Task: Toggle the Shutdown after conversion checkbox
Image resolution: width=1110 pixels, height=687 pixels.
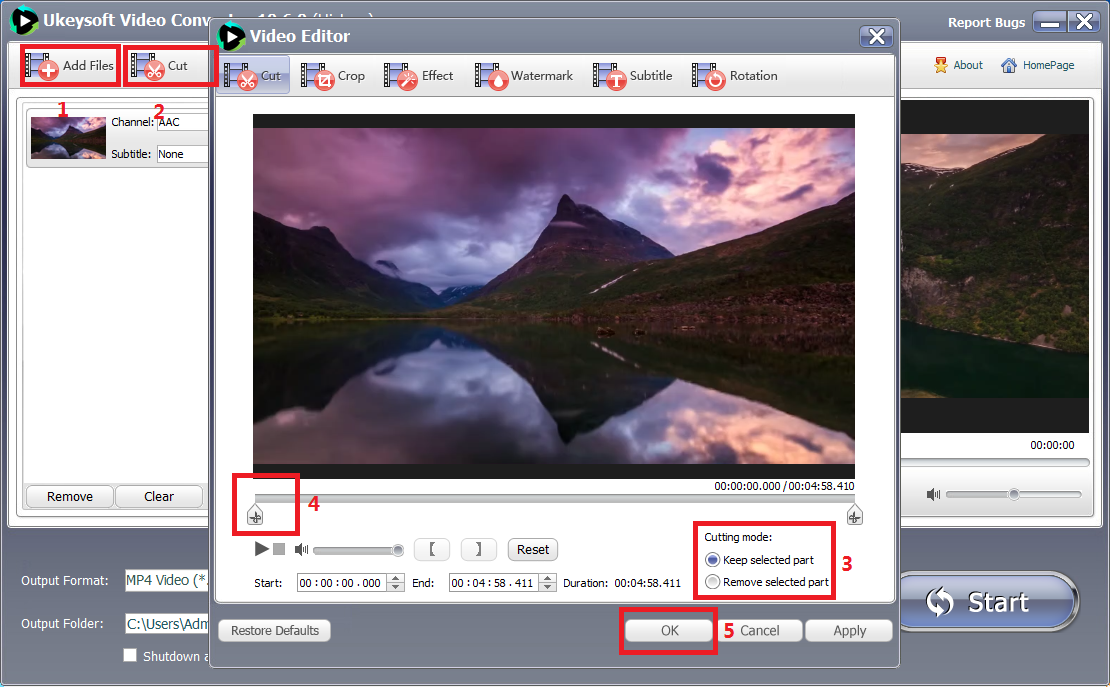Action: point(130,656)
